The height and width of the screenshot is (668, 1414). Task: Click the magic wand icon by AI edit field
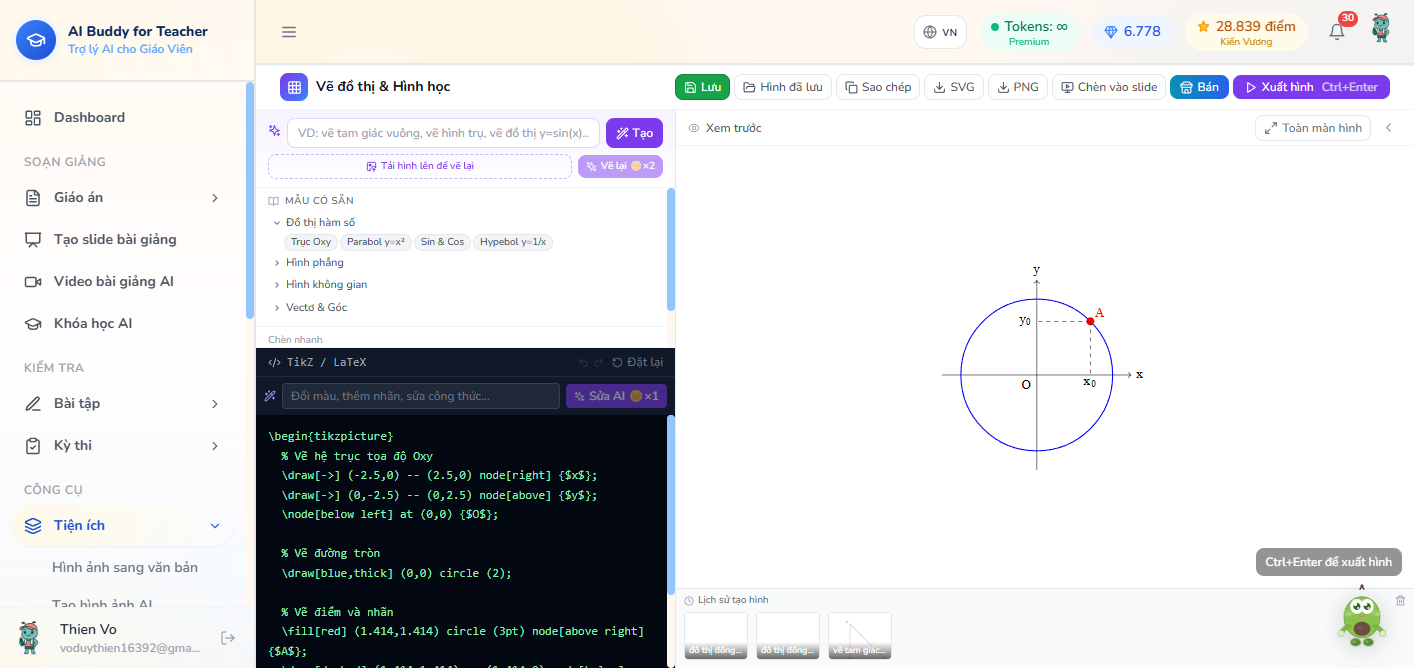click(x=270, y=396)
